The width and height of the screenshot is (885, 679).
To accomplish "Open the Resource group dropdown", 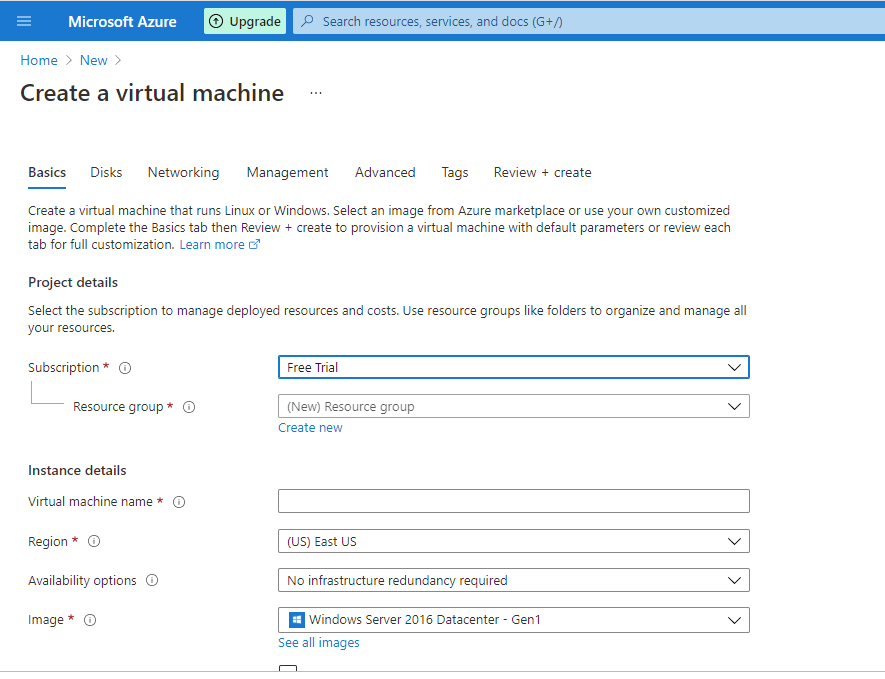I will pyautogui.click(x=514, y=406).
